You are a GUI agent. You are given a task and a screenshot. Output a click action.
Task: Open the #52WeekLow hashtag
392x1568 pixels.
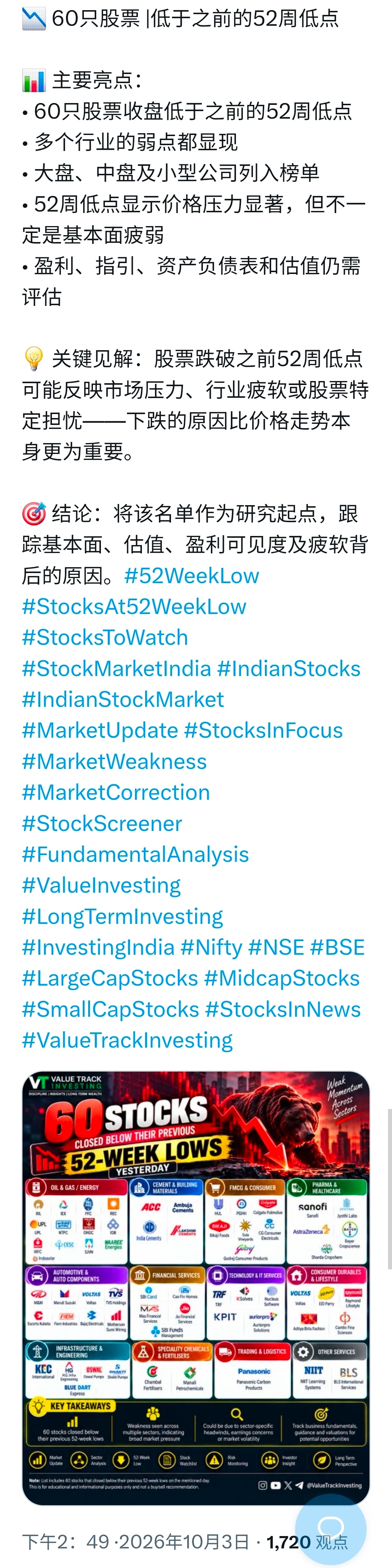pyautogui.click(x=192, y=576)
